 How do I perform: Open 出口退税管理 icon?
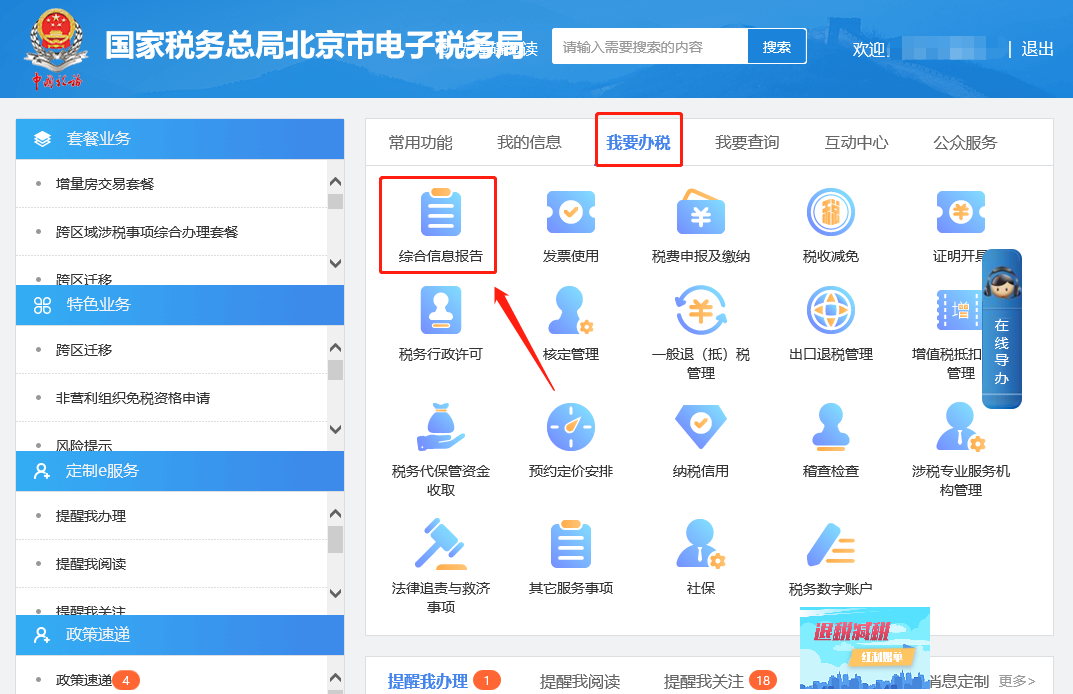pyautogui.click(x=831, y=310)
